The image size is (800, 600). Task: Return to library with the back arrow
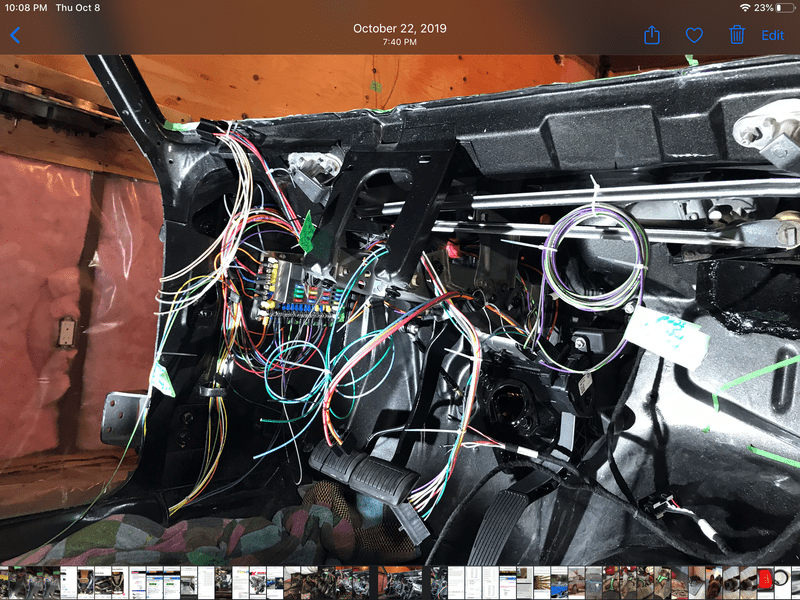coord(17,35)
